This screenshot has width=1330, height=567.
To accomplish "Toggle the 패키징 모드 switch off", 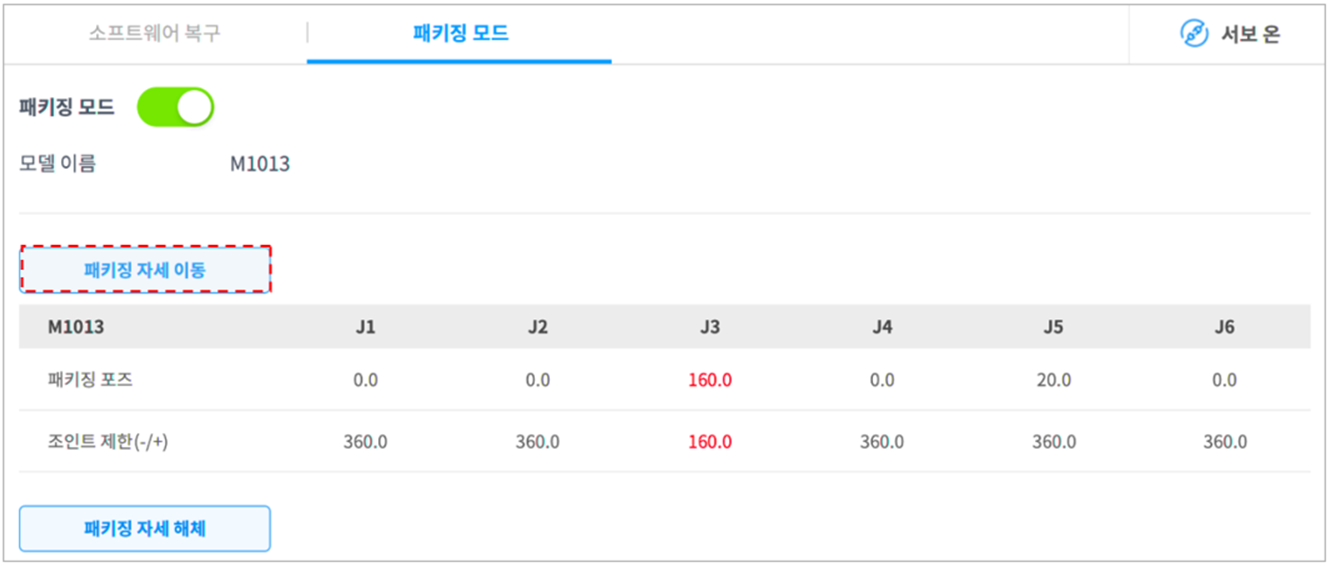I will pyautogui.click(x=175, y=108).
